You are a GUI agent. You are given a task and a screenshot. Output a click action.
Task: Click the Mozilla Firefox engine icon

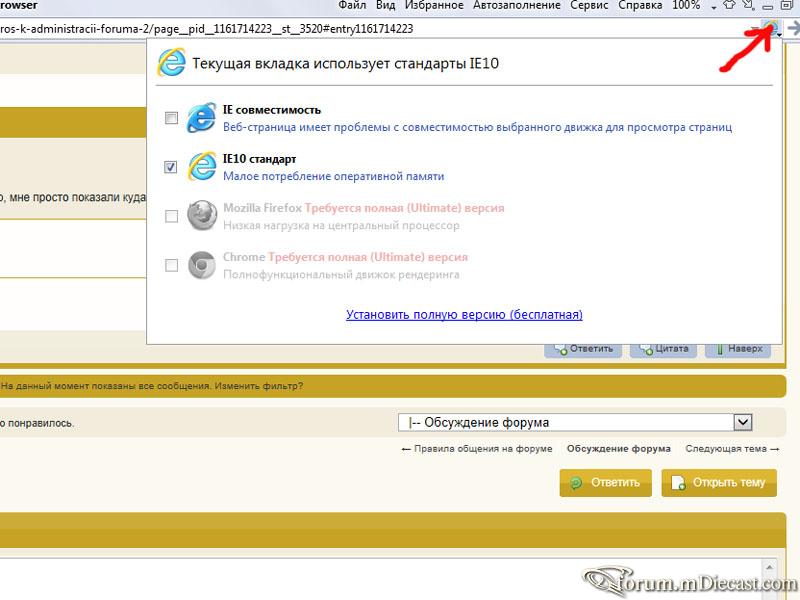(x=202, y=215)
